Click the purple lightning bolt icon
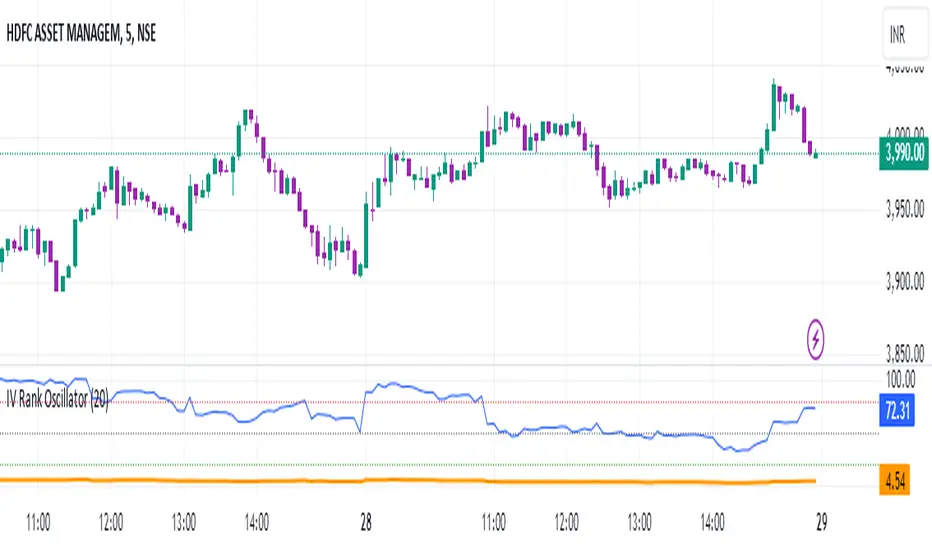 tap(818, 343)
